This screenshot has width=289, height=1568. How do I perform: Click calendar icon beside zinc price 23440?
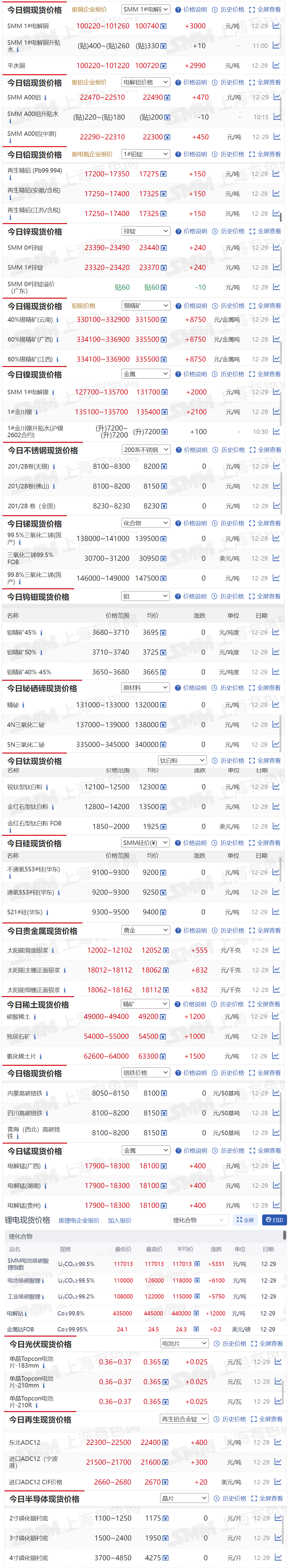click(164, 248)
